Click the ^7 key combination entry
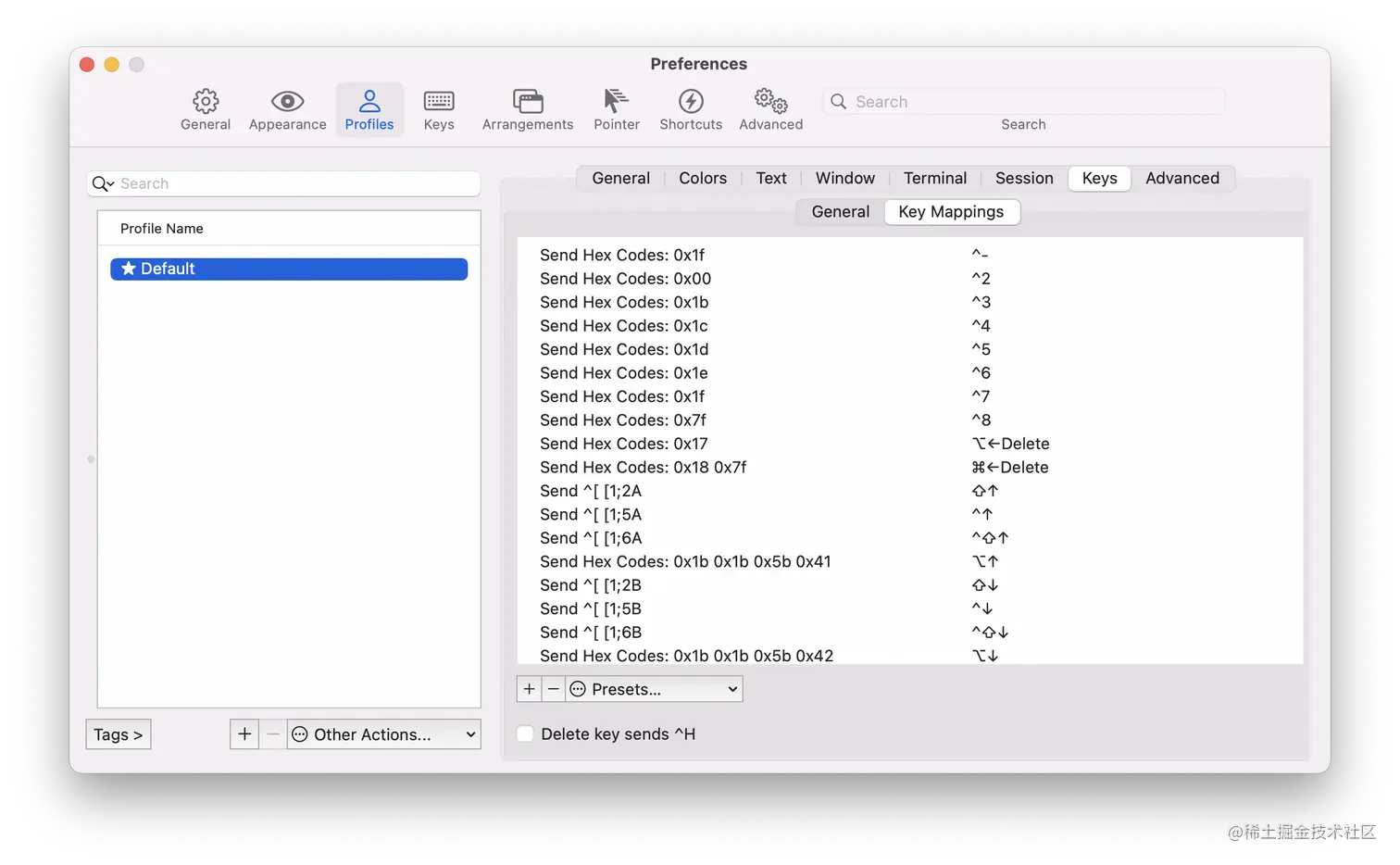 [981, 396]
